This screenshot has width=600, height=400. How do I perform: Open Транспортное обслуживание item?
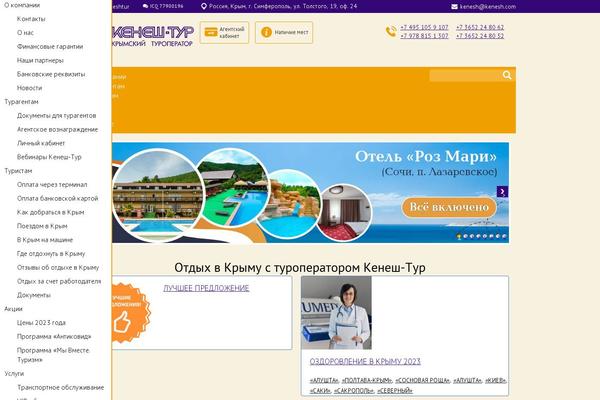point(60,387)
